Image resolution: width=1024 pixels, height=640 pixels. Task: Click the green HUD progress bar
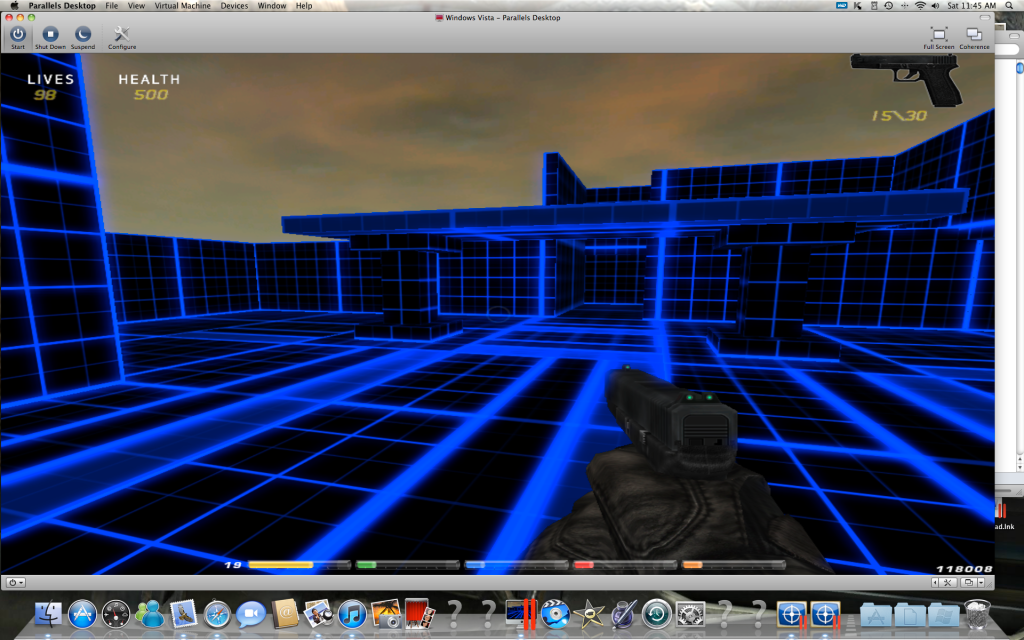click(408, 565)
